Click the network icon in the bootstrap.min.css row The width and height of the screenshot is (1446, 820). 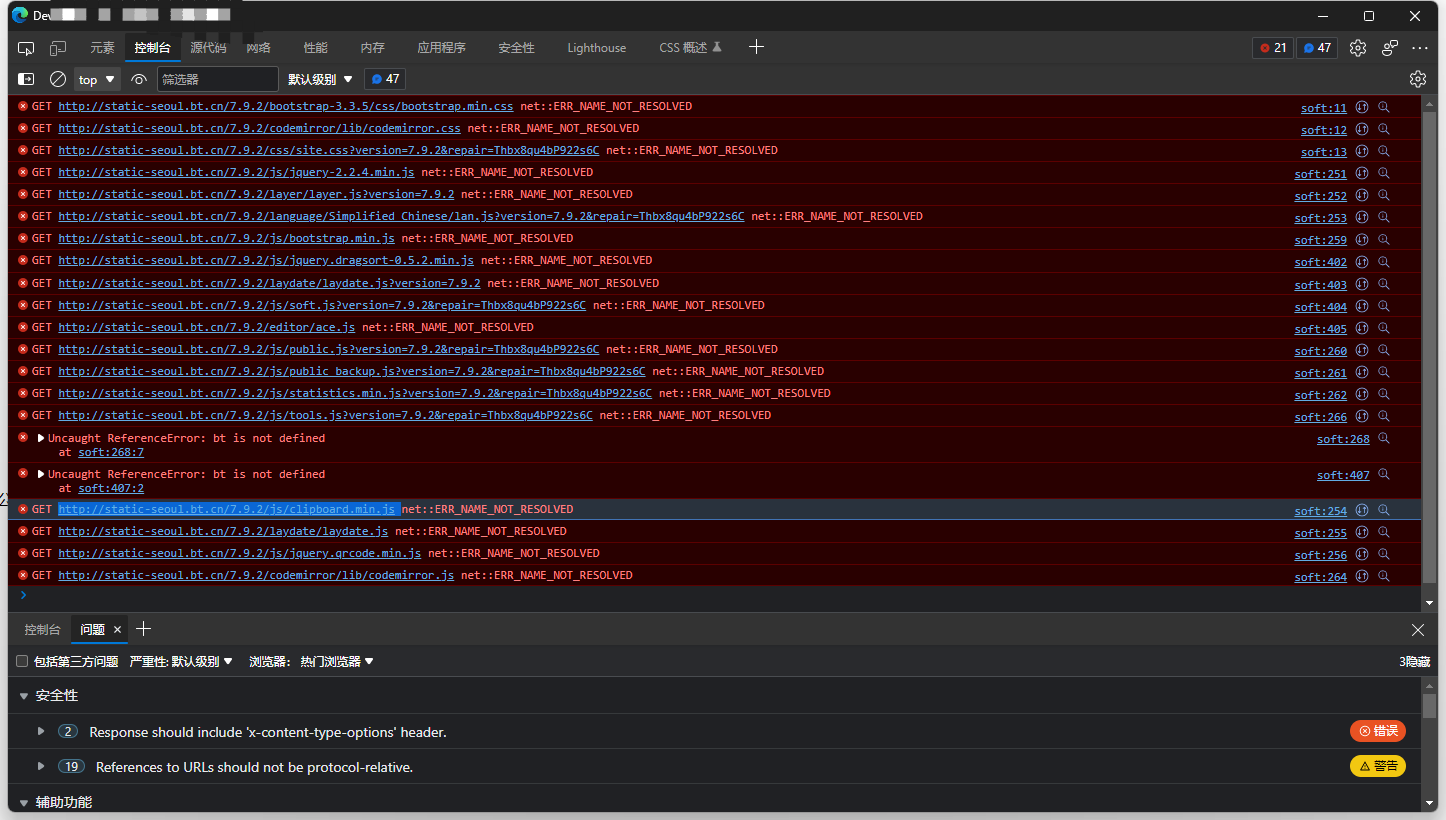1362,107
